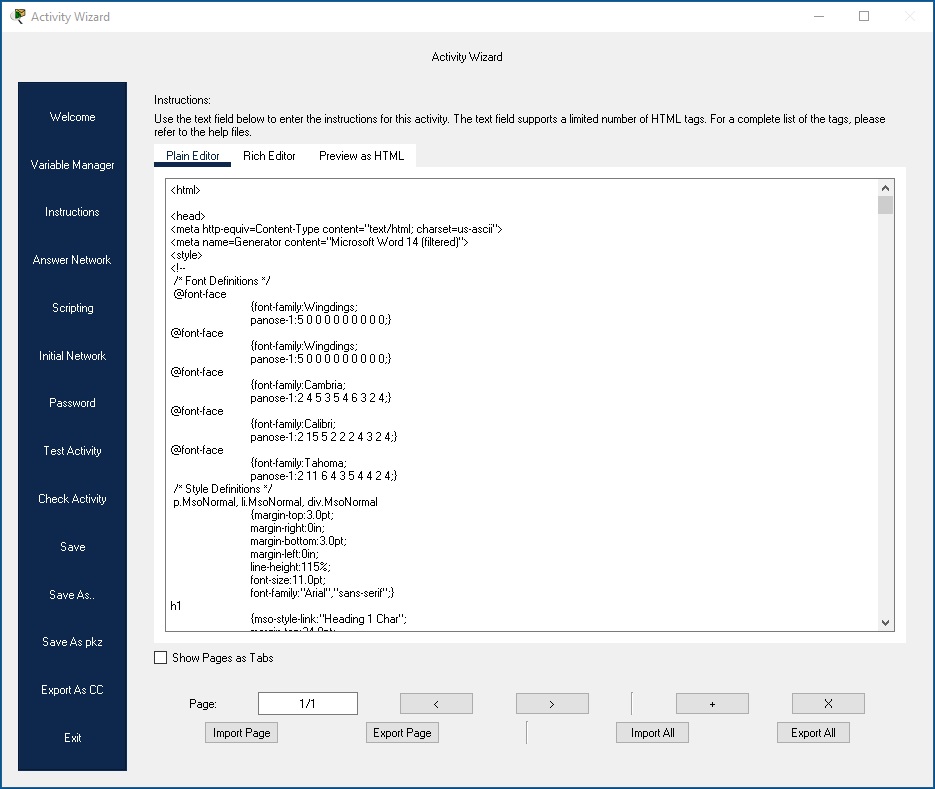Image resolution: width=935 pixels, height=789 pixels.
Task: Click Exit in the sidebar
Action: [72, 738]
